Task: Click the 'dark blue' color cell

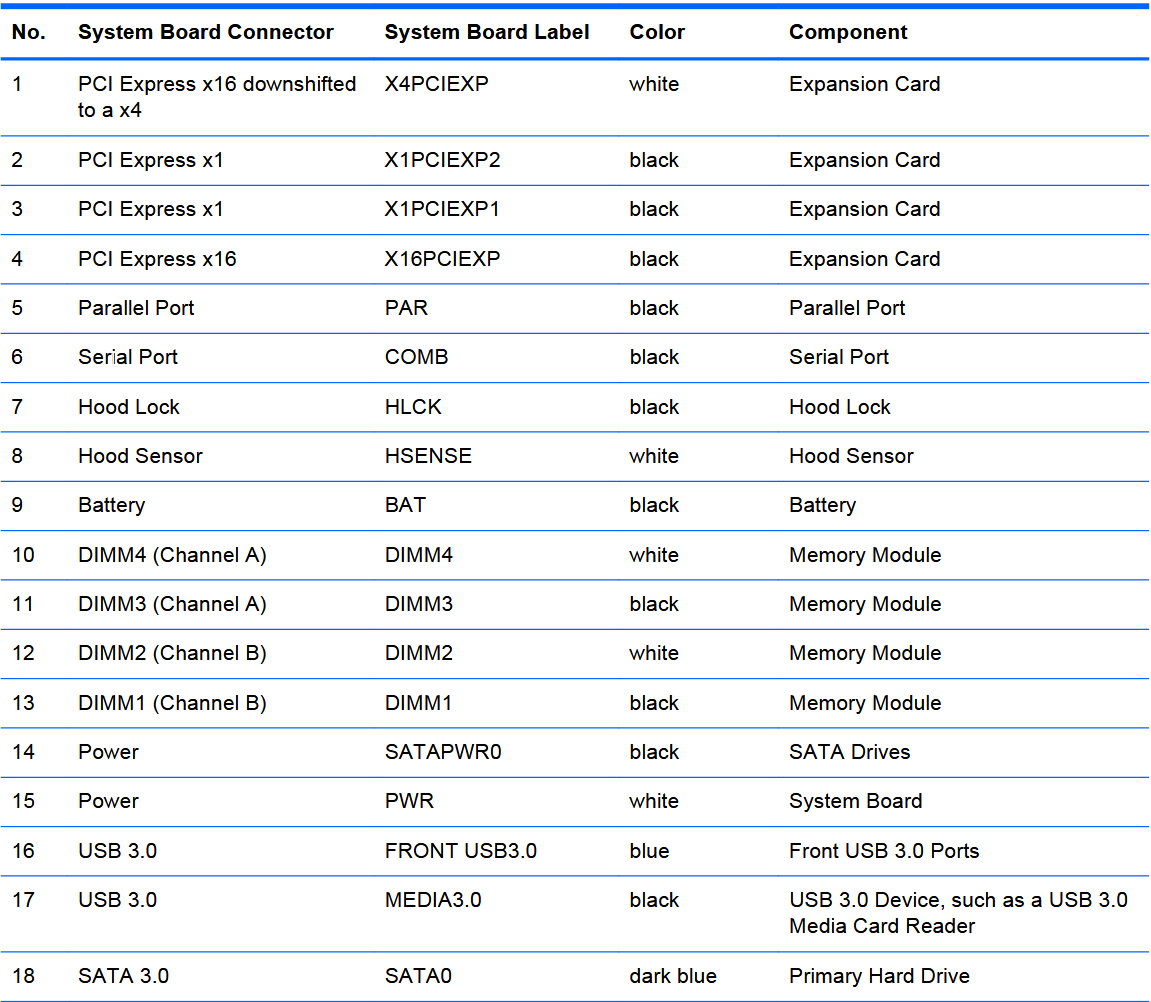Action: [672, 977]
